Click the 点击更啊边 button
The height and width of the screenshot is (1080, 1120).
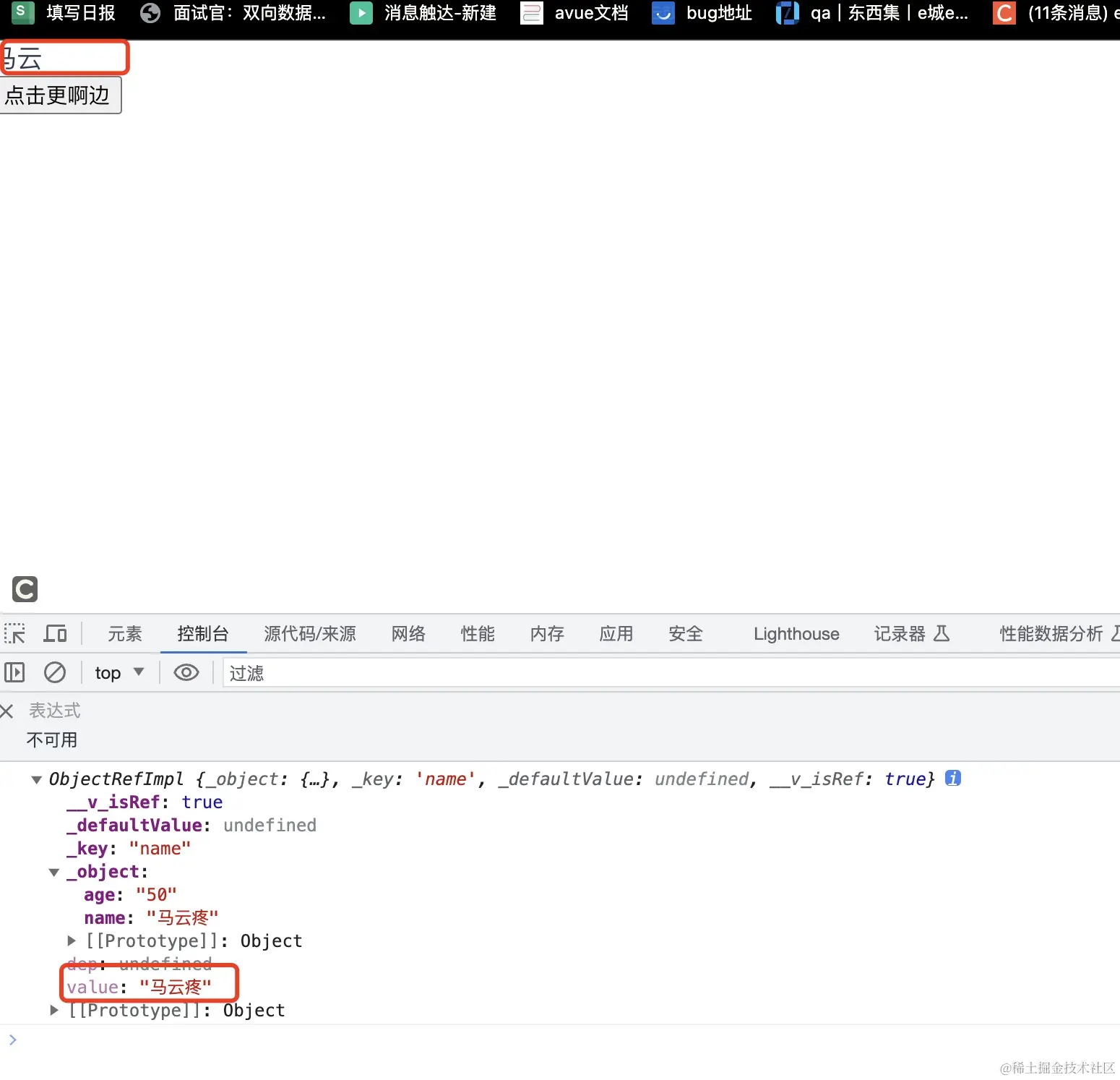(x=61, y=95)
